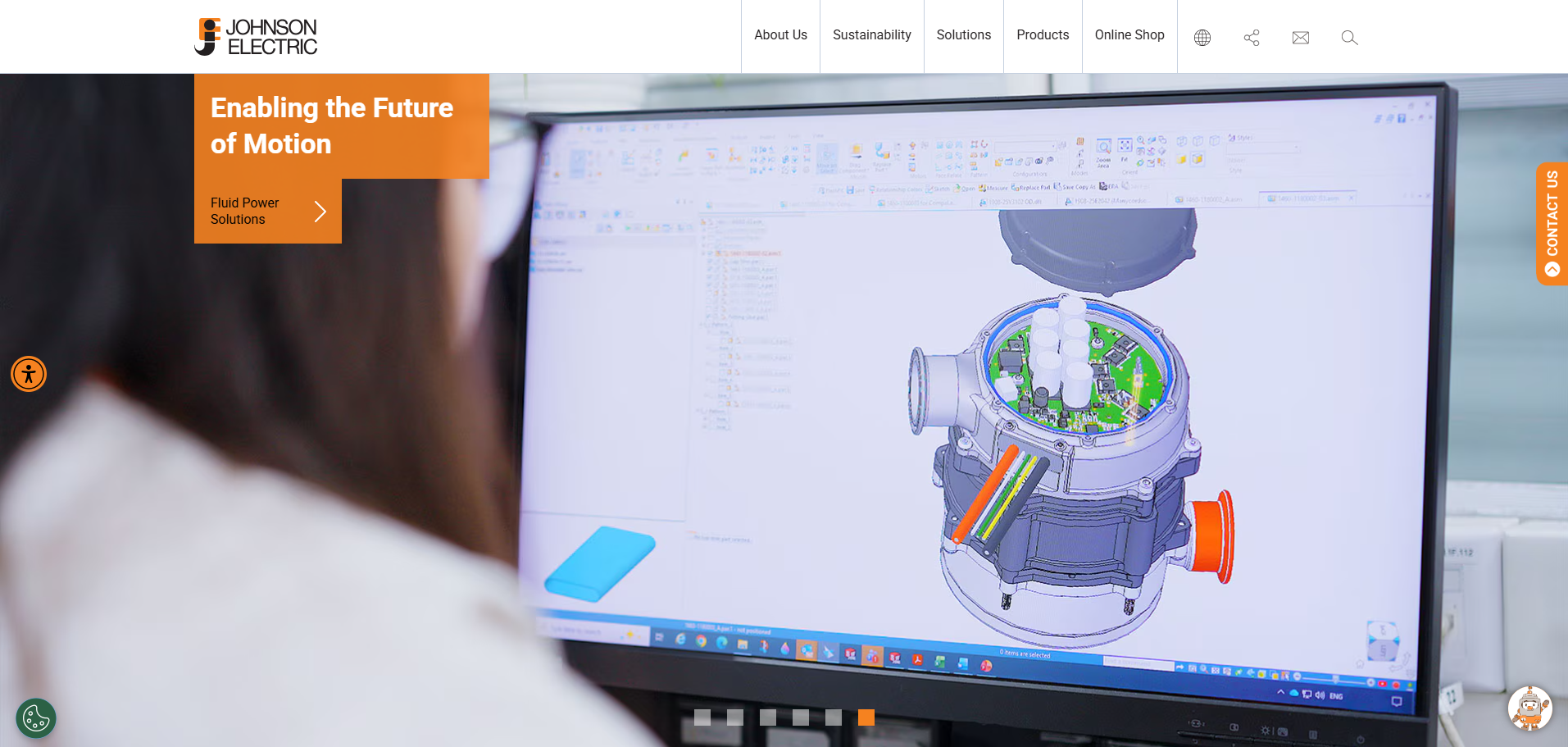This screenshot has width=1568, height=747.
Task: Select the first carousel slide indicator
Action: point(702,717)
